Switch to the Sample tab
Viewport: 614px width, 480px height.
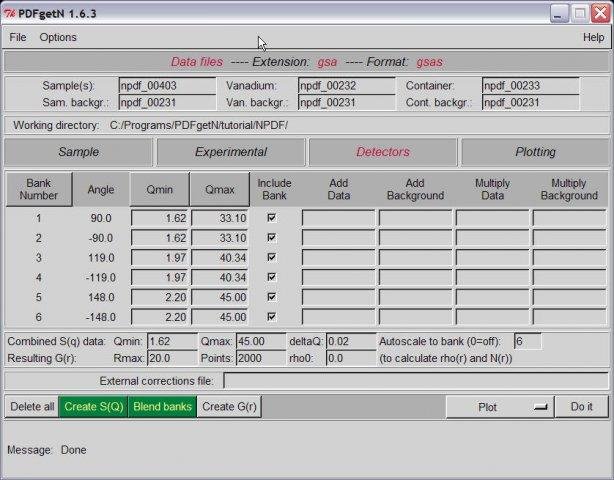(x=78, y=152)
